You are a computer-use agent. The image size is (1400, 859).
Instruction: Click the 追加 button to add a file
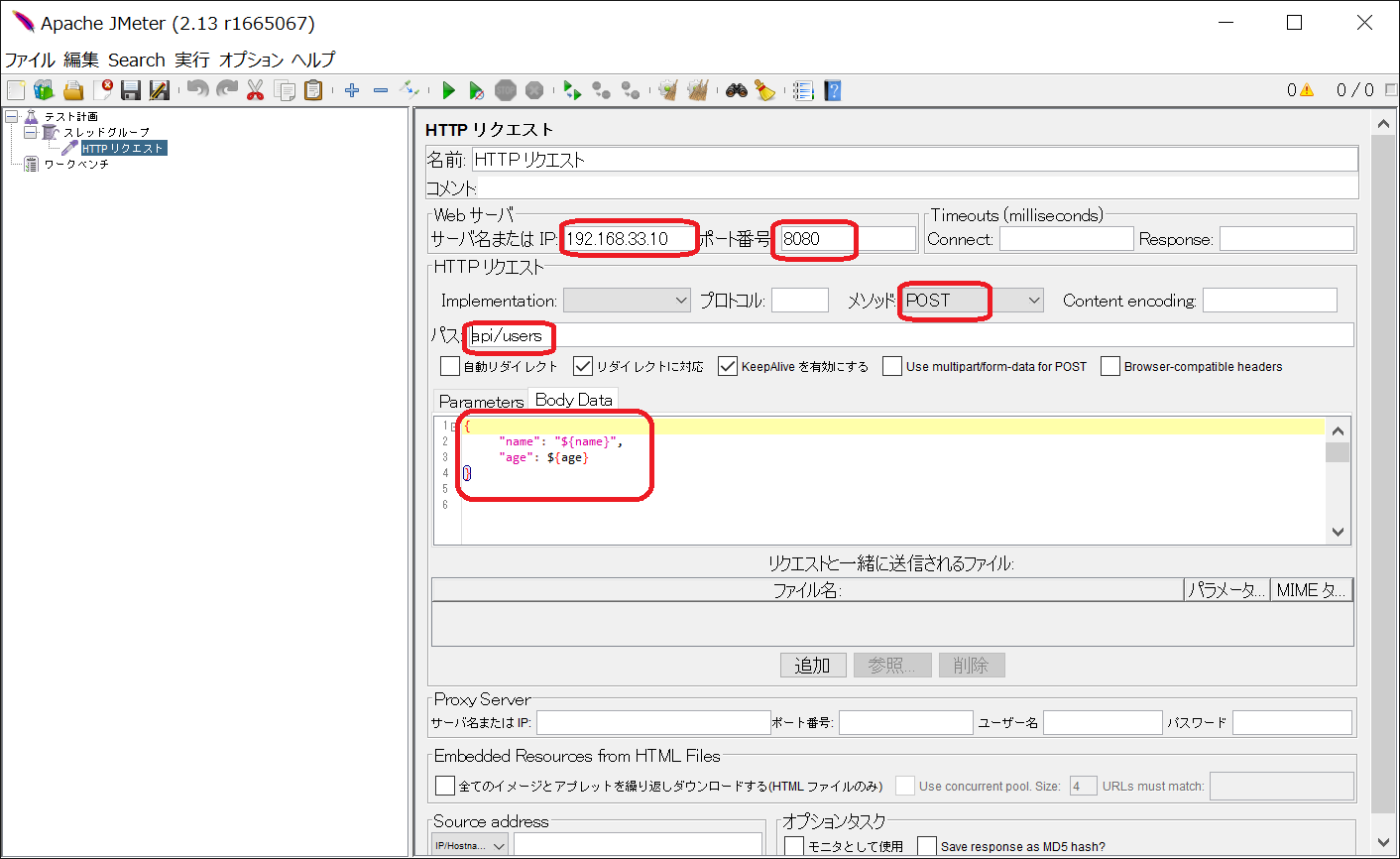813,665
